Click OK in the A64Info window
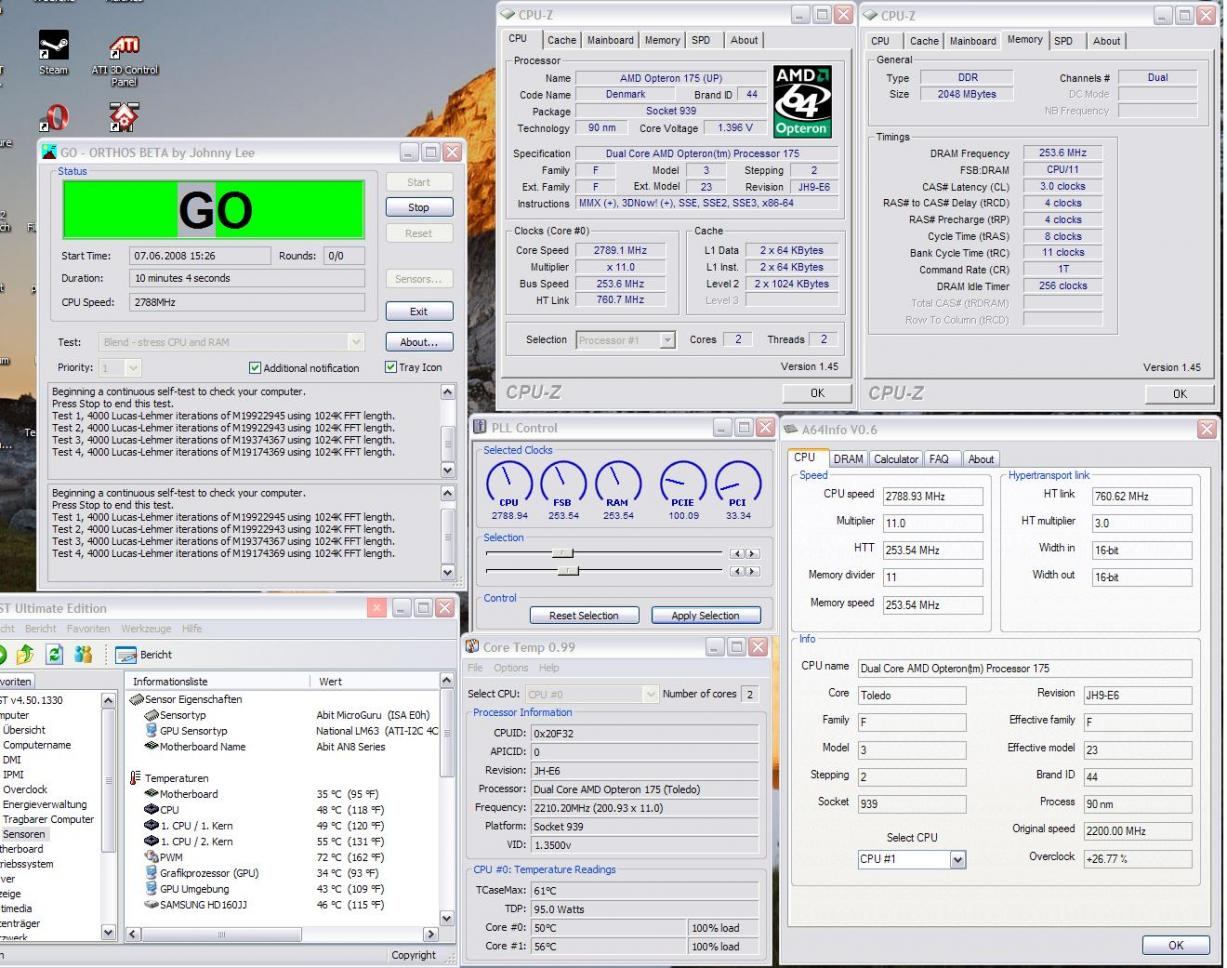1227x968 pixels. (1175, 945)
